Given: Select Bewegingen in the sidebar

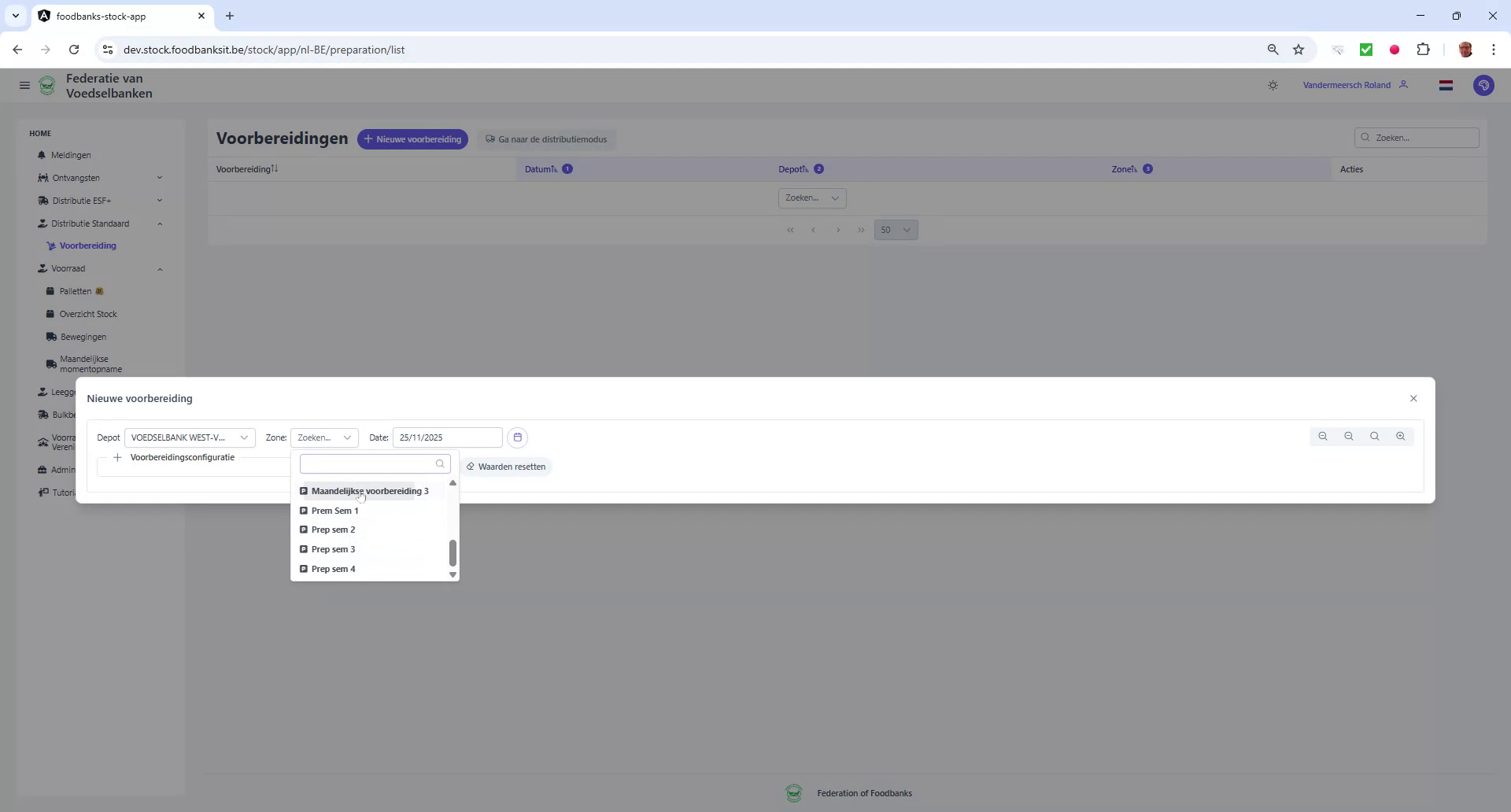Looking at the screenshot, I should tap(83, 336).
